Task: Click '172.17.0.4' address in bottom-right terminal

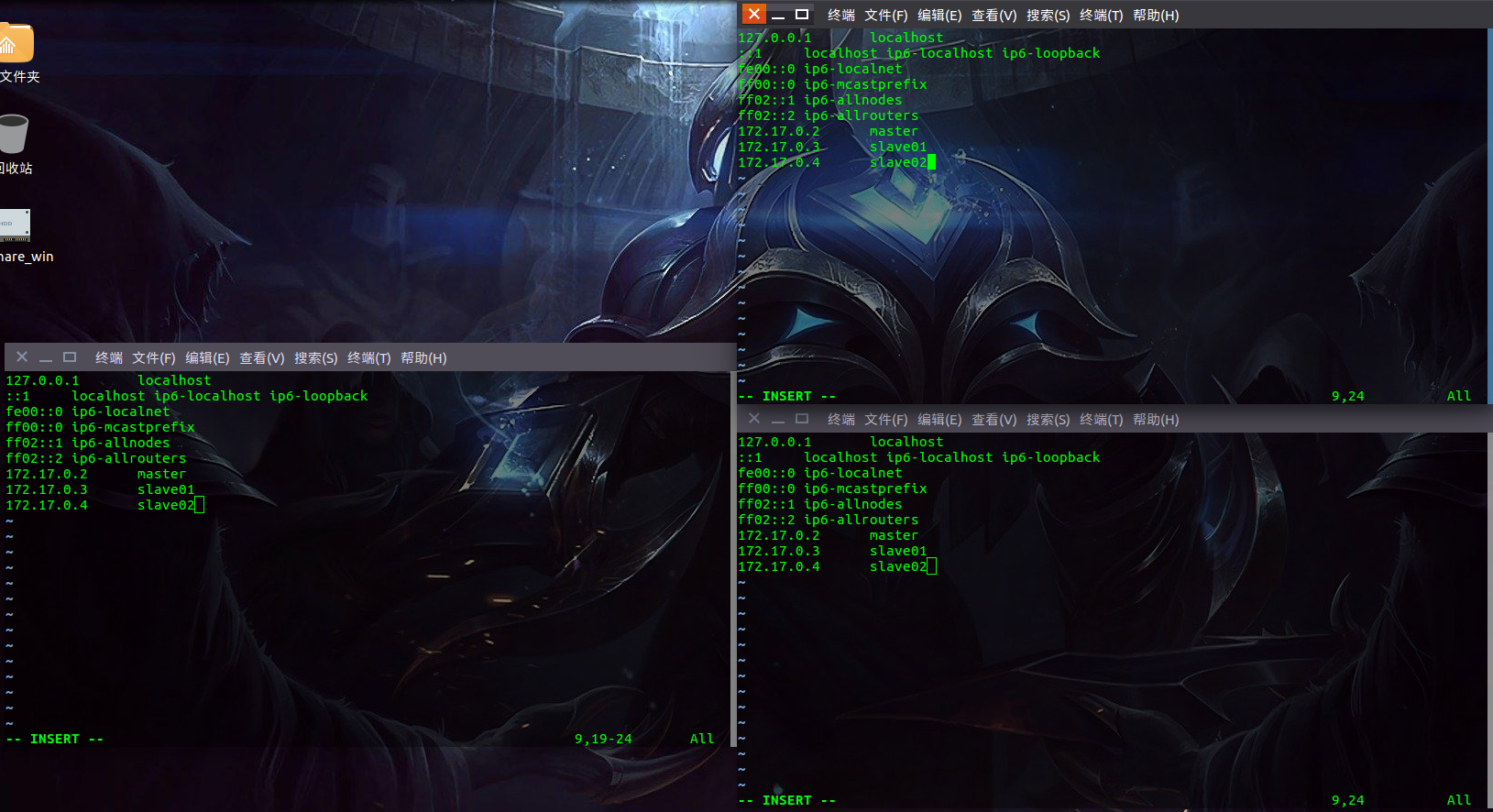Action: coord(779,566)
